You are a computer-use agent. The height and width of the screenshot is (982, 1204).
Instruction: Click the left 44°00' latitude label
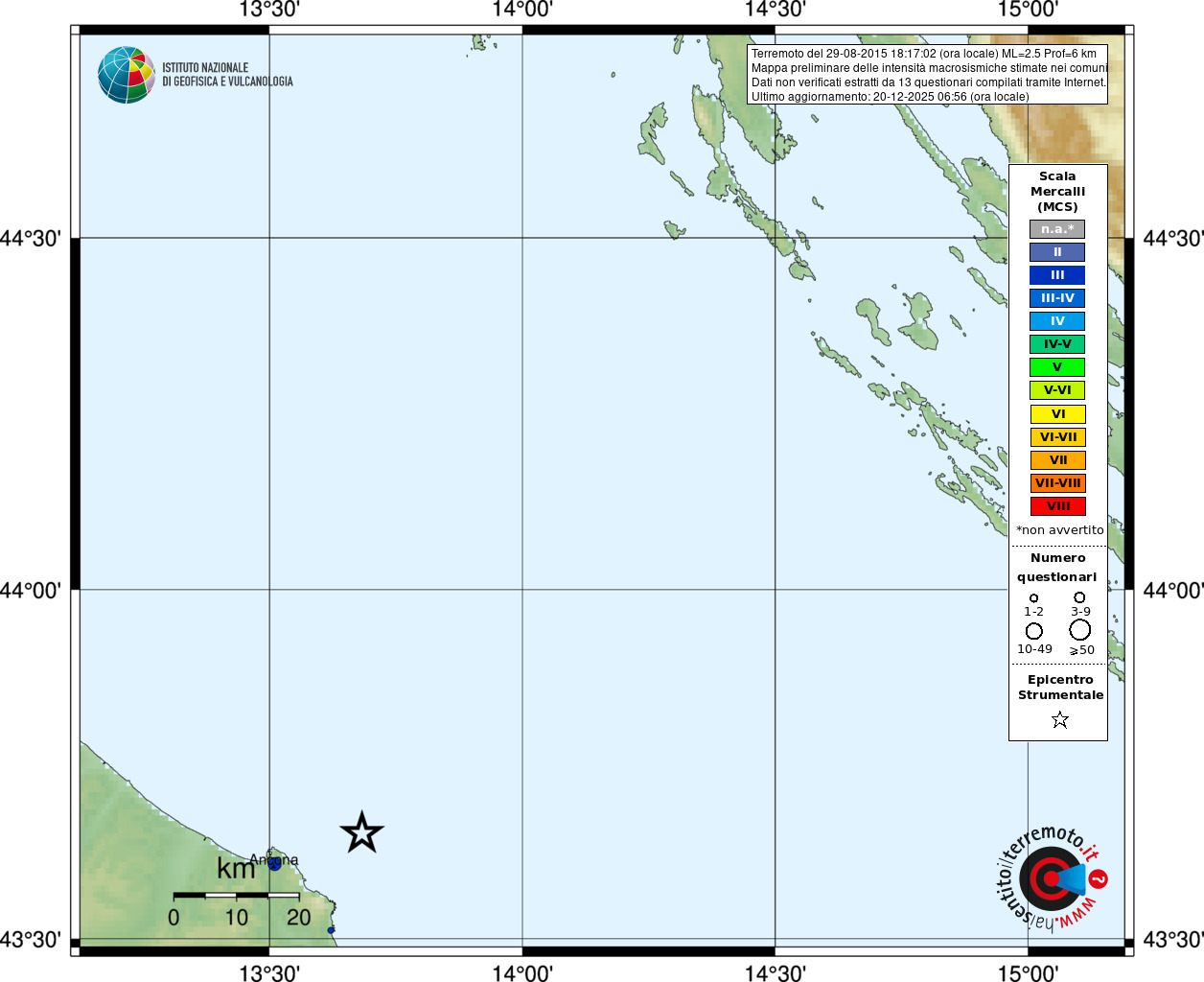[x=31, y=591]
